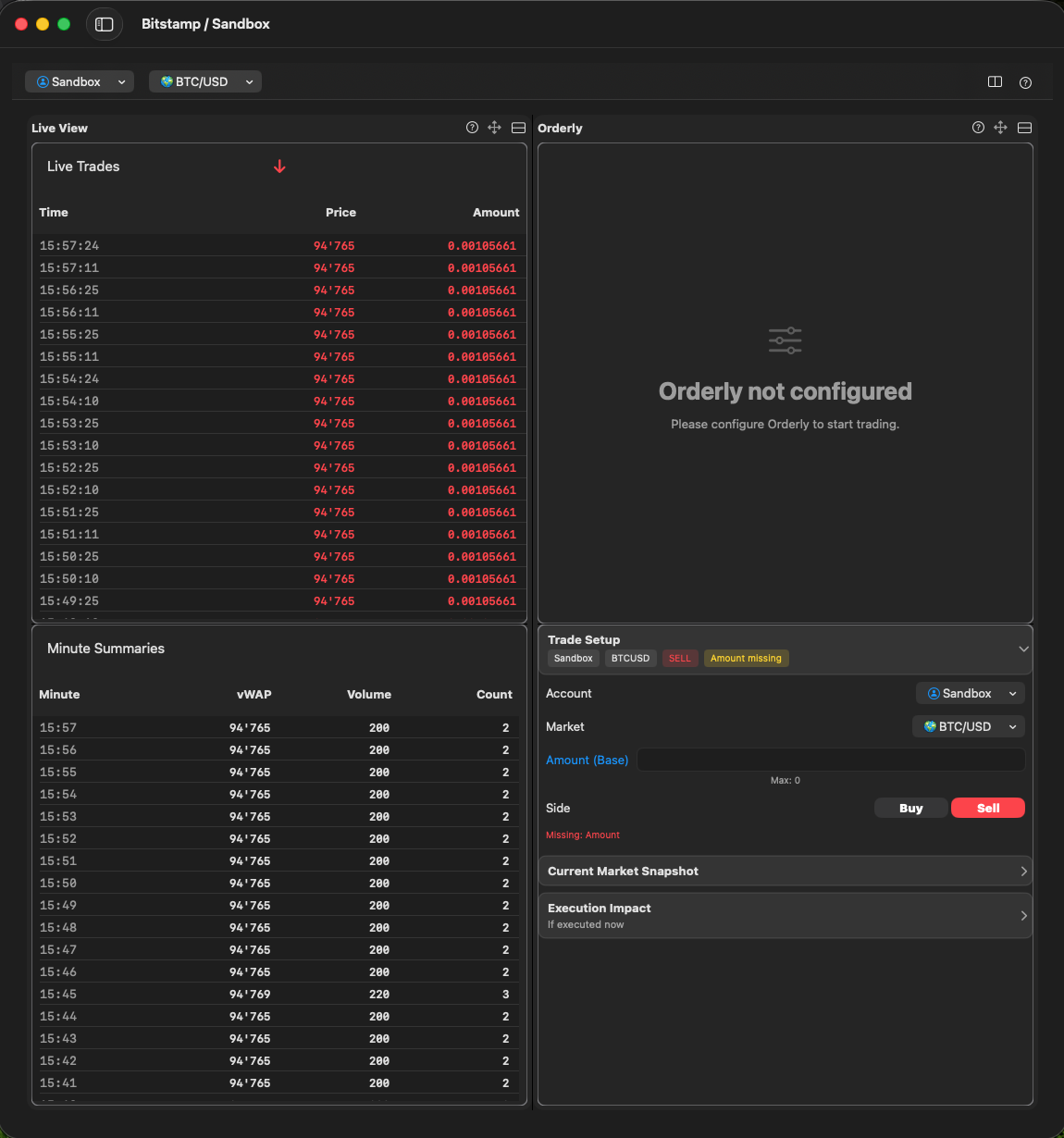The image size is (1064, 1138).
Task: Select the Buy side option
Action: point(911,808)
